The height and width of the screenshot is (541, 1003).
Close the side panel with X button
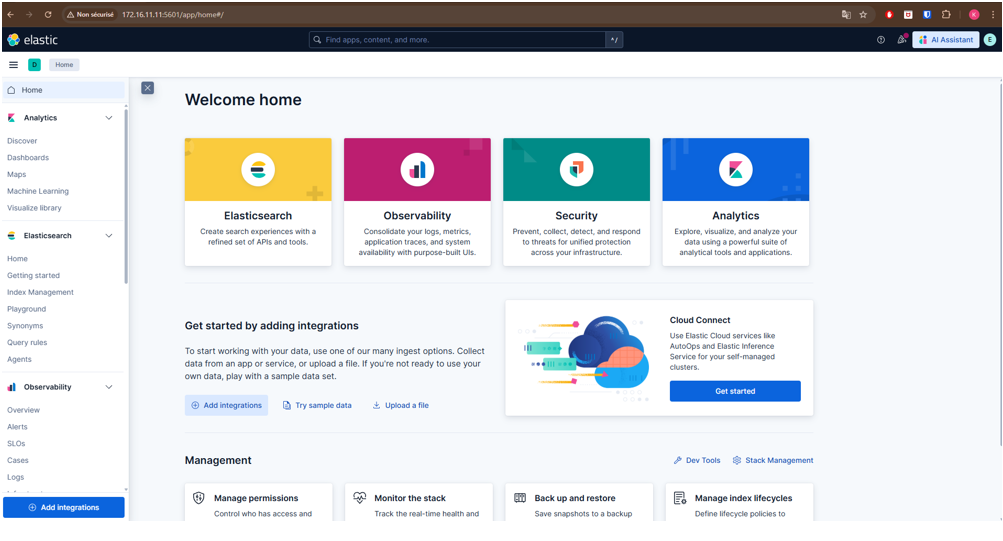coord(148,88)
